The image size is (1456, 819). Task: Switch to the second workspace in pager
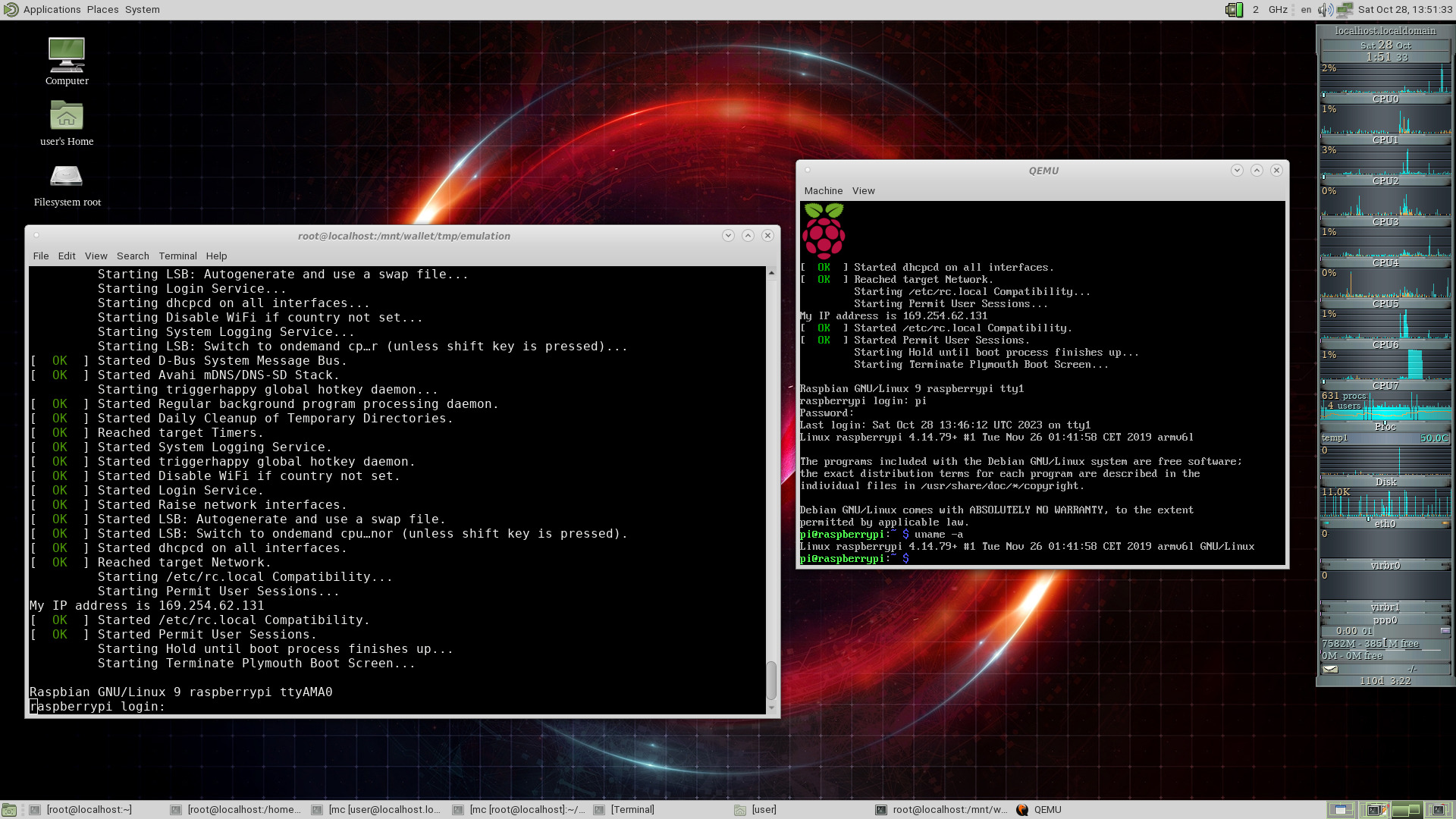(1373, 810)
